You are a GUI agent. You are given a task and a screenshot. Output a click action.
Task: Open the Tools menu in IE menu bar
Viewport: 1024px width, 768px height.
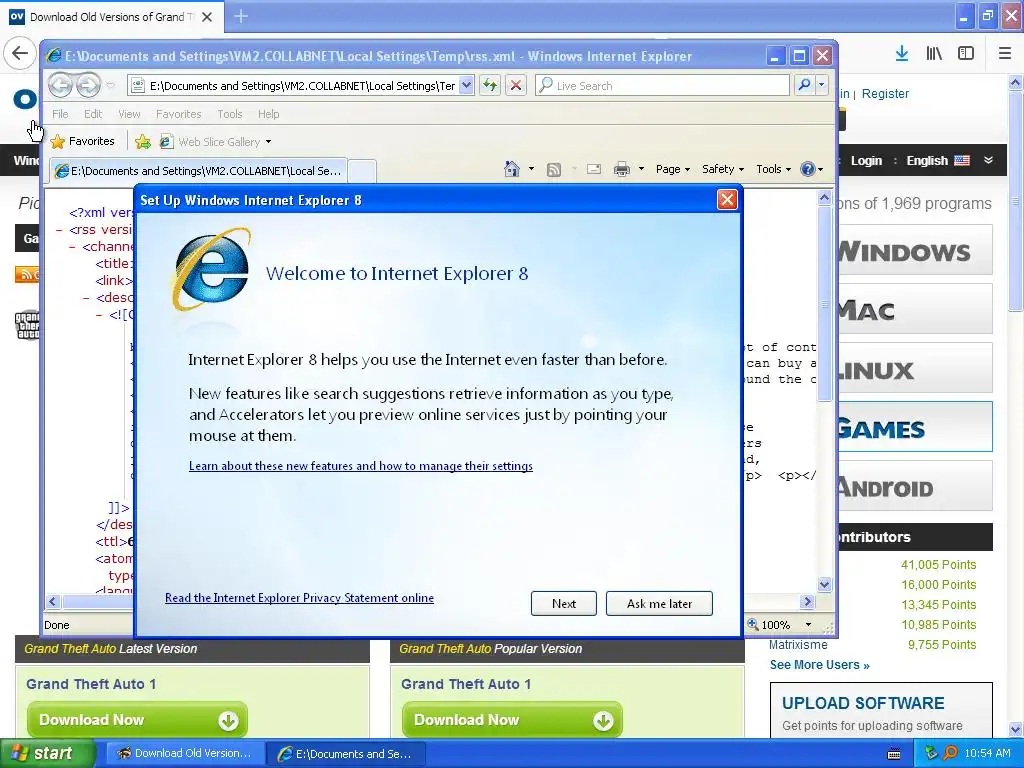point(230,114)
